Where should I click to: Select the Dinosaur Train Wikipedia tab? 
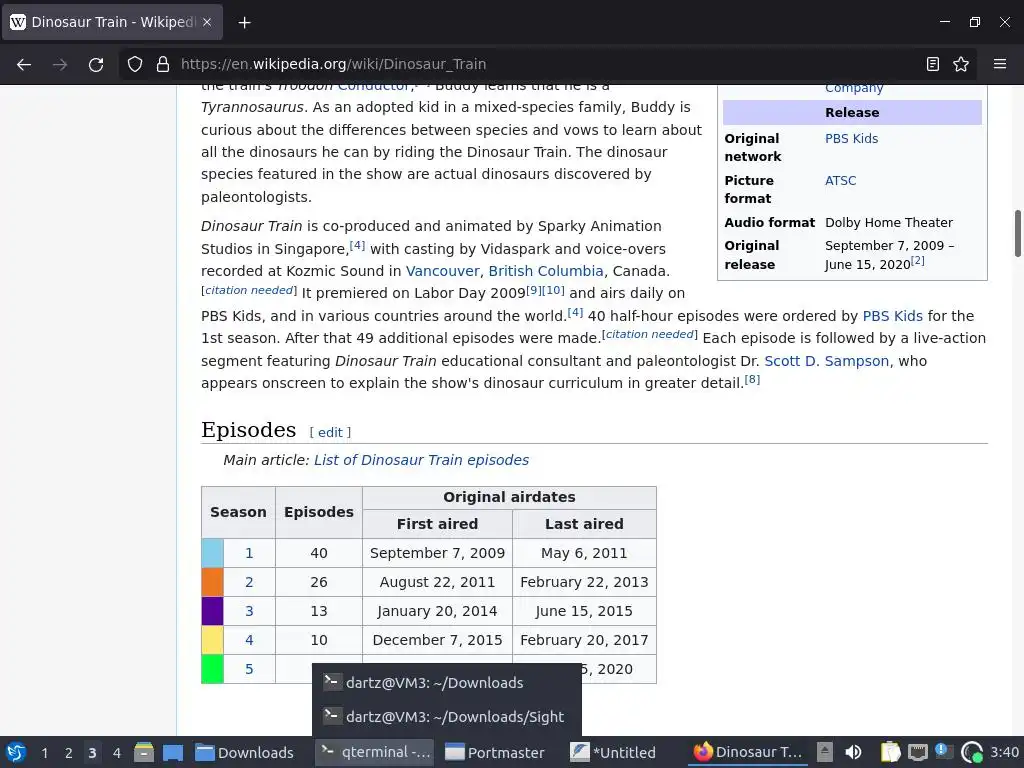112,22
